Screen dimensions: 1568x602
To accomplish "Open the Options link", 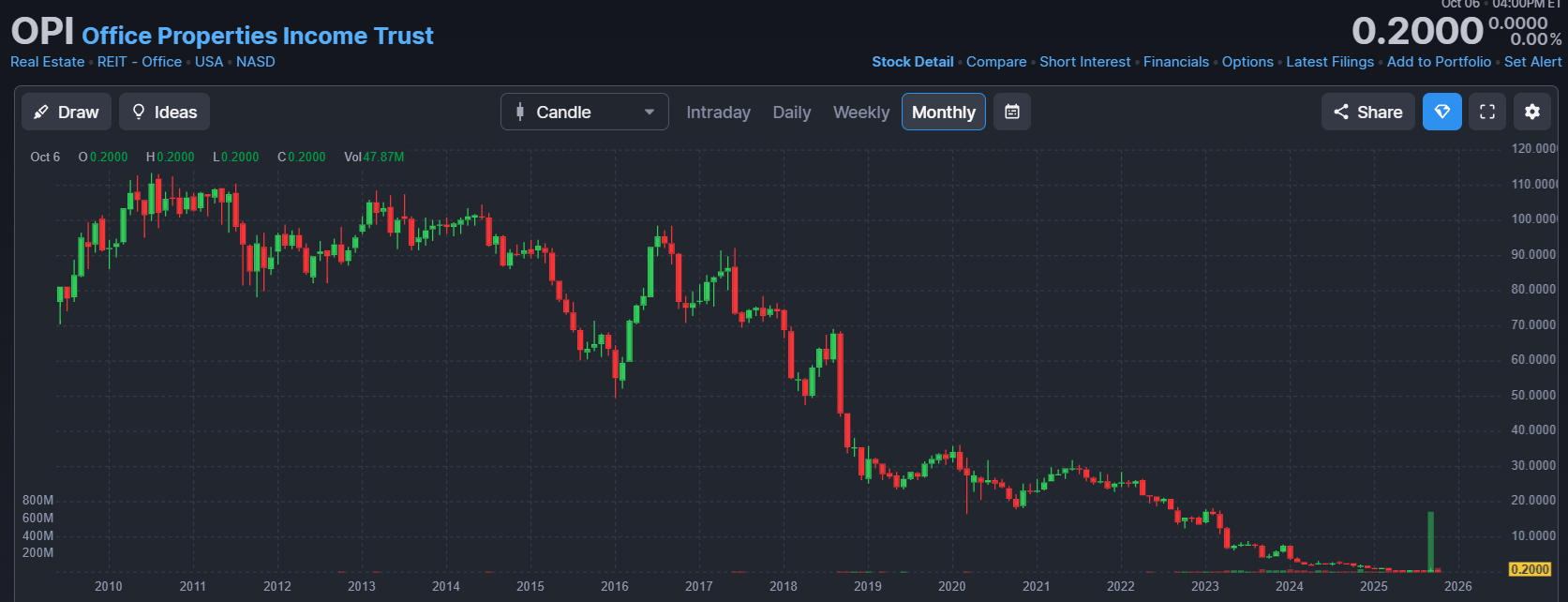I will click(x=1247, y=62).
